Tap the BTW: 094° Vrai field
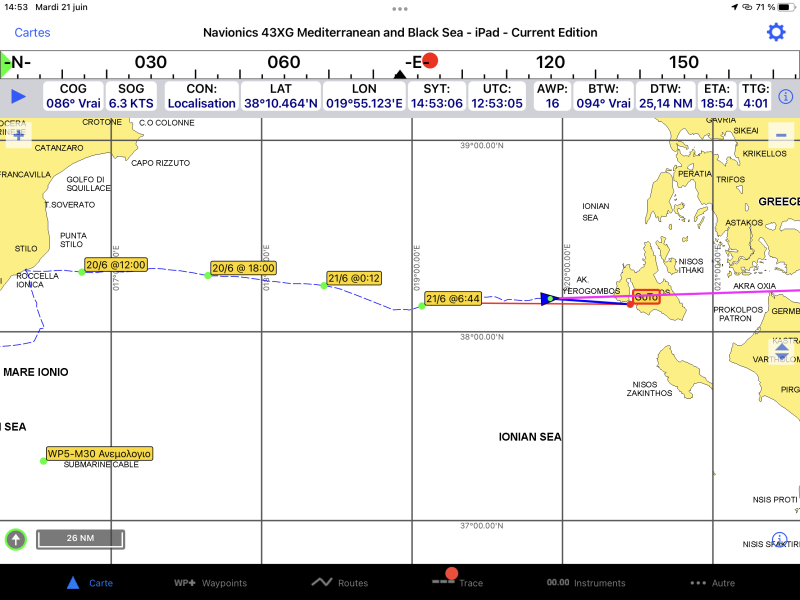 pyautogui.click(x=604, y=96)
